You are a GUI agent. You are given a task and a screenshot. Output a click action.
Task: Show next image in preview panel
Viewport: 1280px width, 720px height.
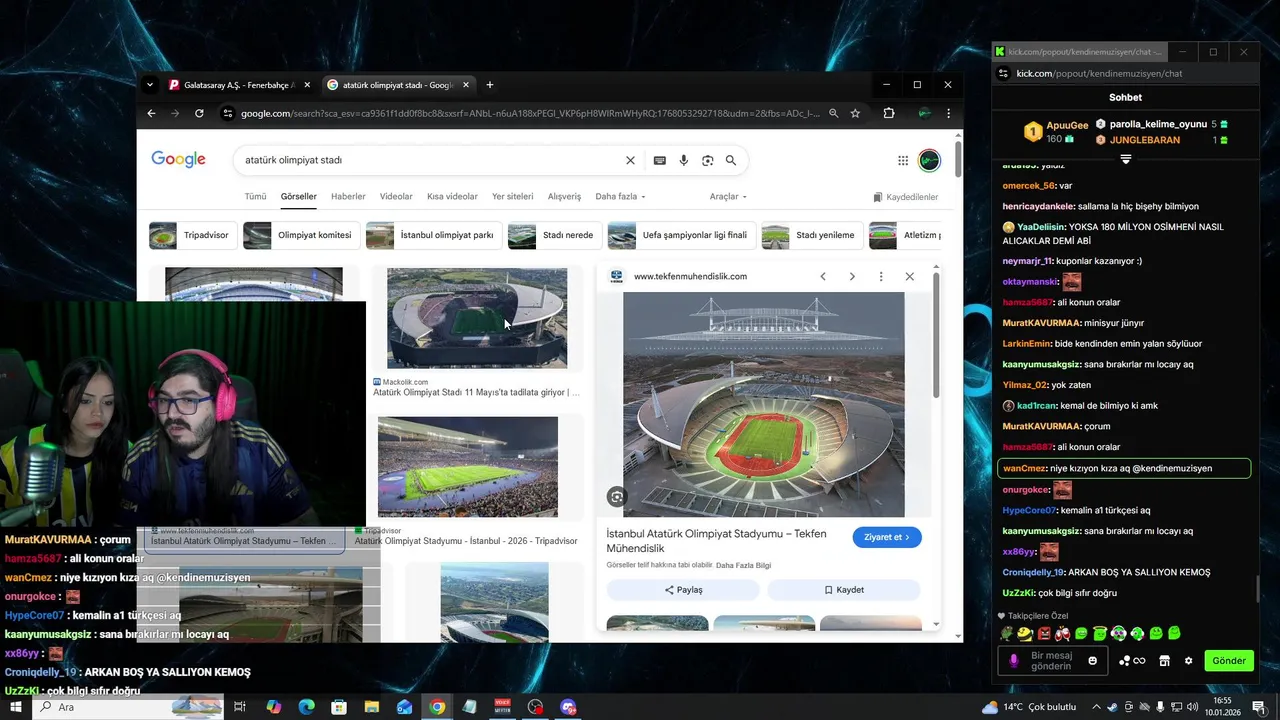point(852,276)
